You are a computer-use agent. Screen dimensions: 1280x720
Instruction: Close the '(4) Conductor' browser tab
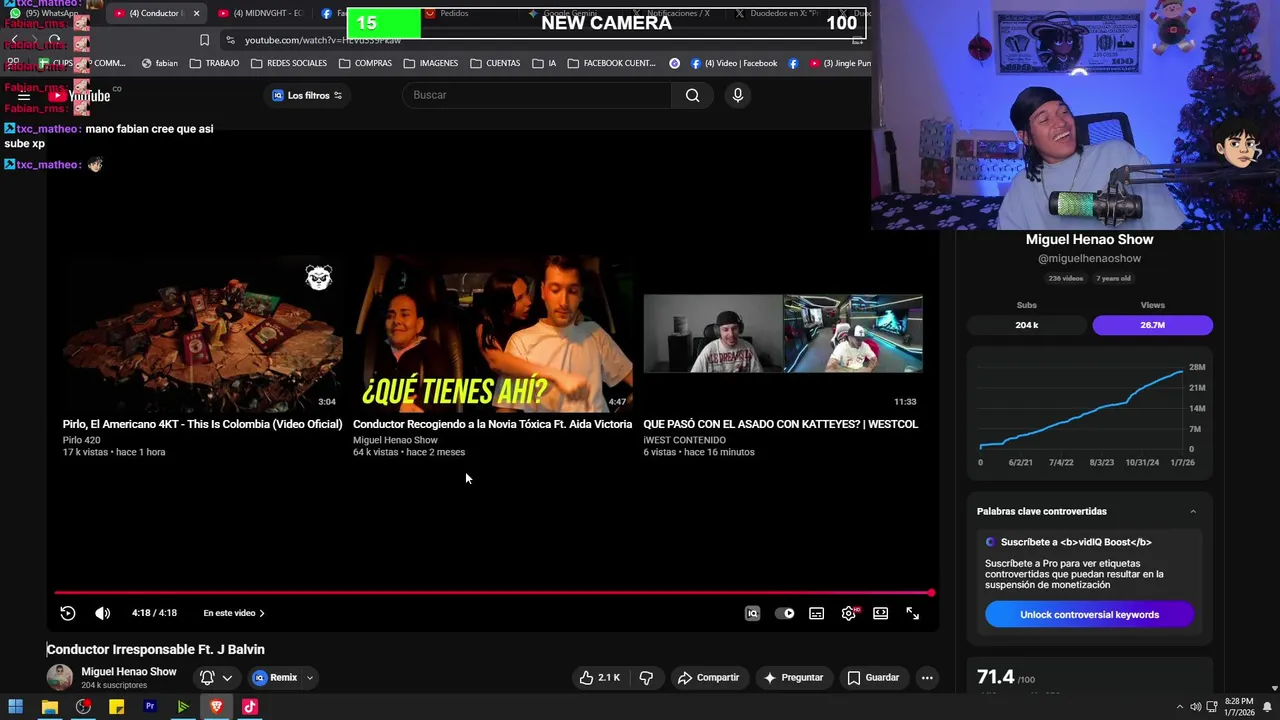tap(196, 13)
